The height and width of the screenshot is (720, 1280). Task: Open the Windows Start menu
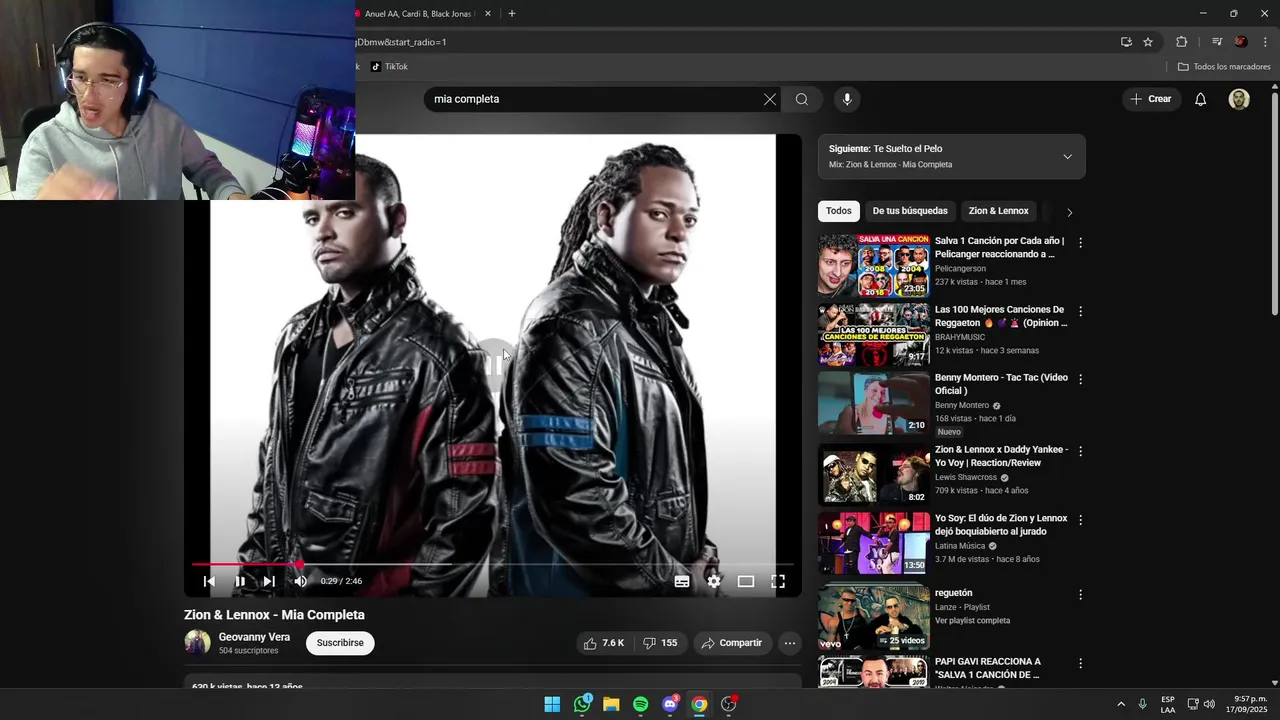[x=552, y=704]
